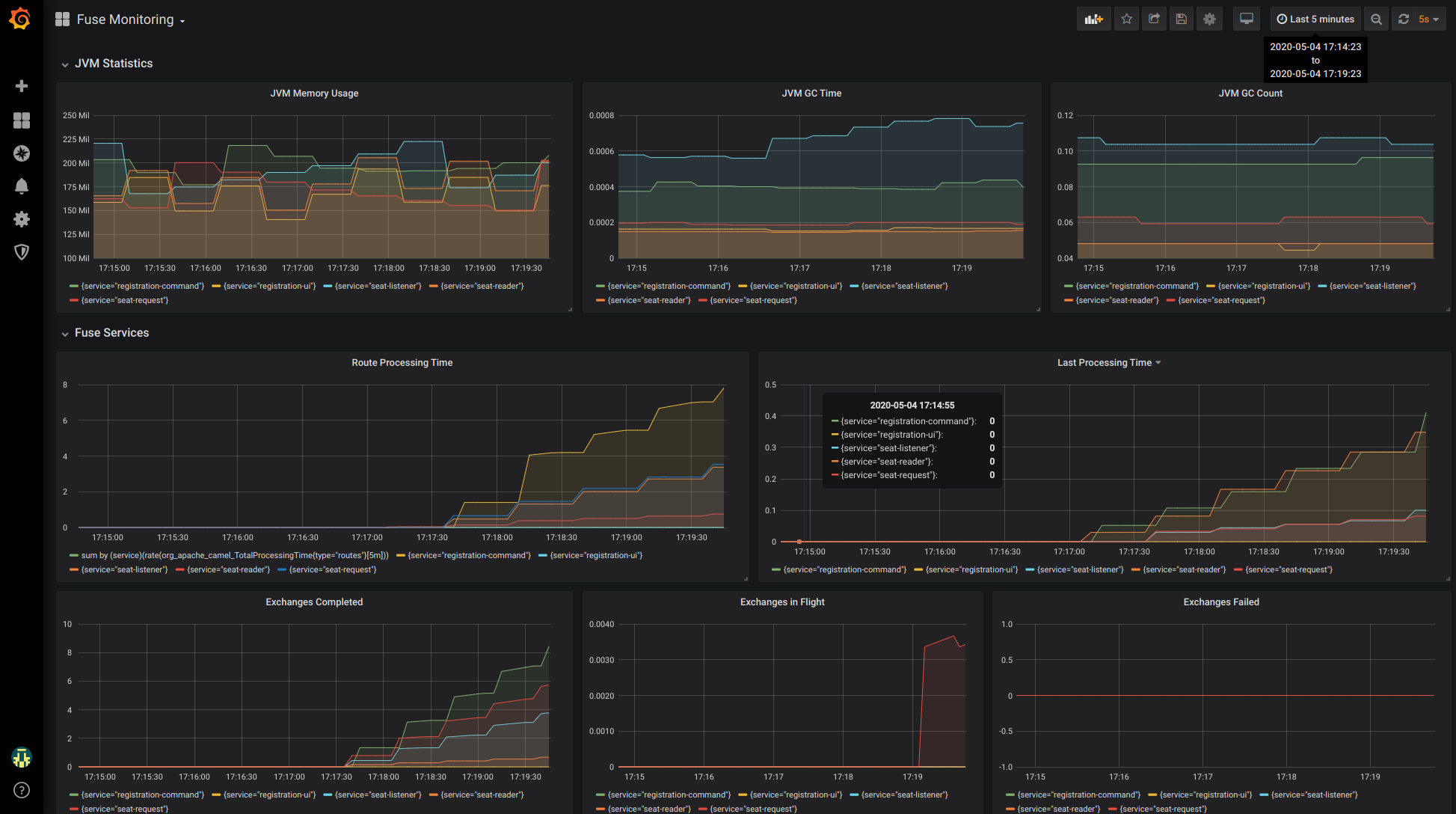Viewport: 1456px width, 814px height.
Task: Open the Alerting bell icon
Action: [22, 186]
